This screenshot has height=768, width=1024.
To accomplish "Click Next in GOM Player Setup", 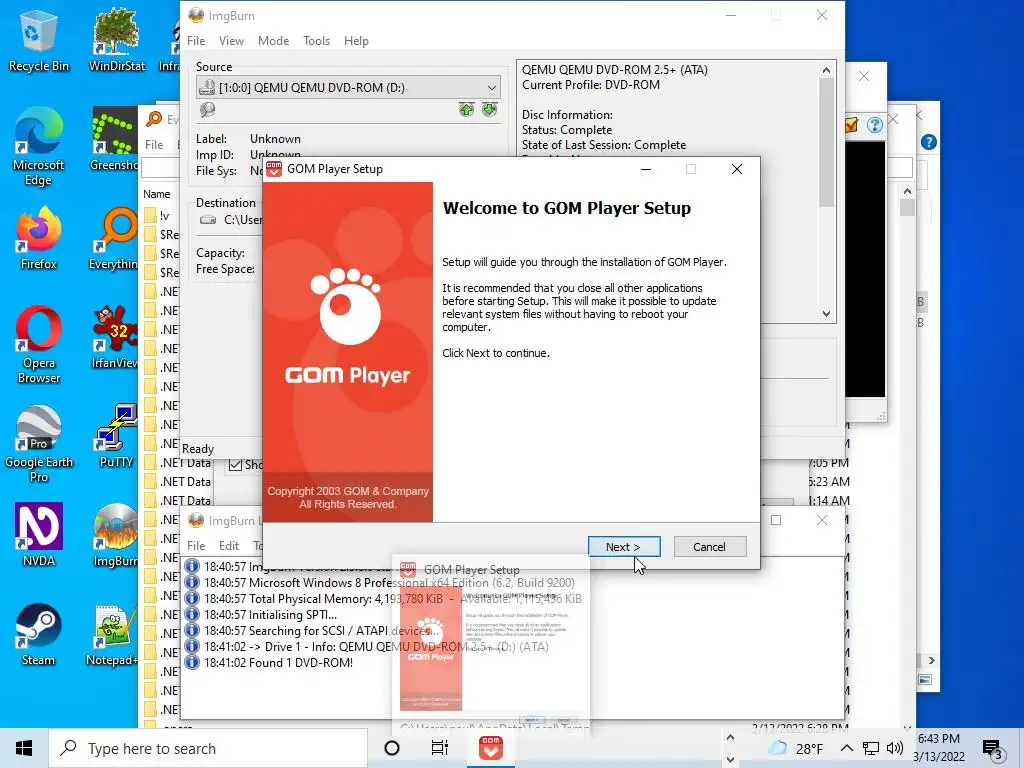I will 624,547.
